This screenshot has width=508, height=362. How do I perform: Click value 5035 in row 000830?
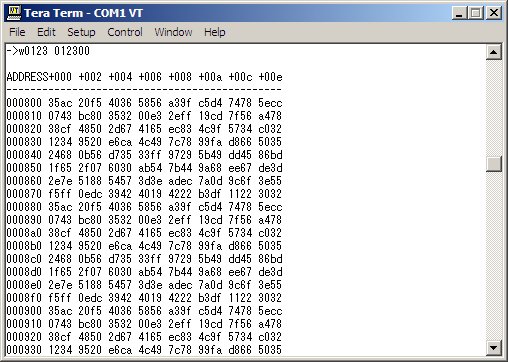tap(270, 142)
